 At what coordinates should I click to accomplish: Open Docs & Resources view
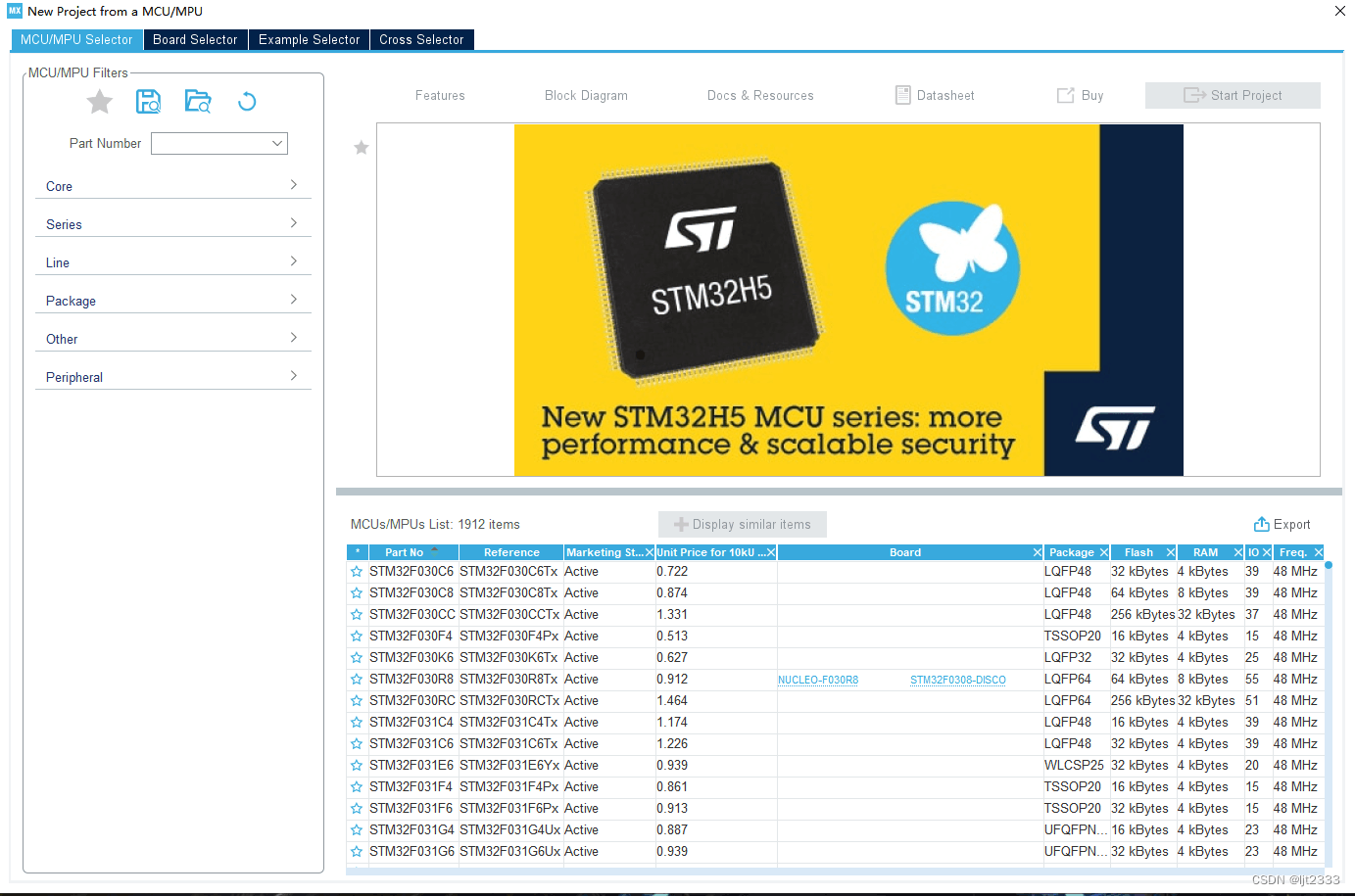tap(760, 96)
